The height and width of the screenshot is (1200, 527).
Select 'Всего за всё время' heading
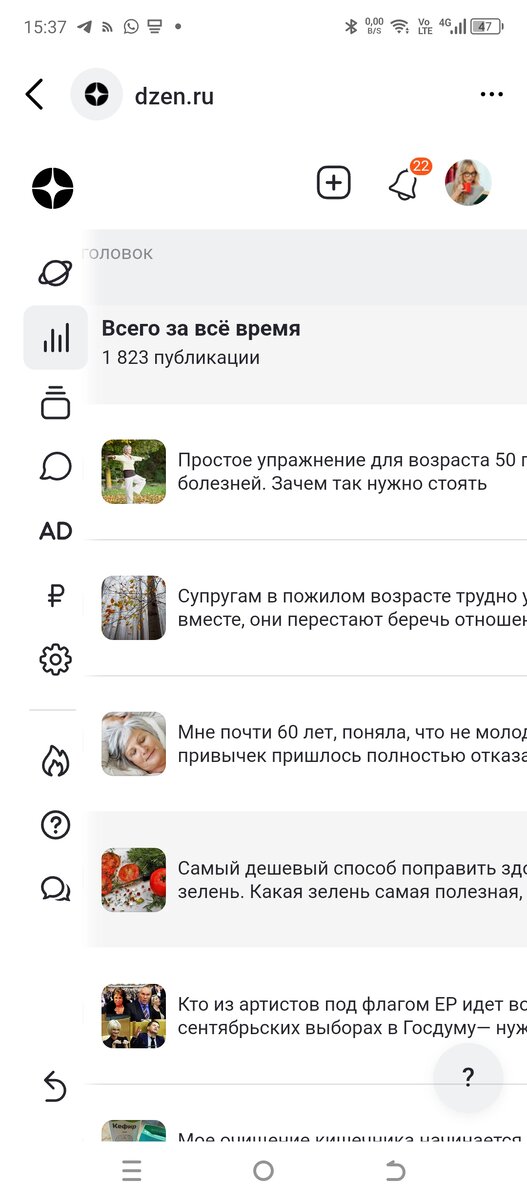pyautogui.click(x=201, y=328)
